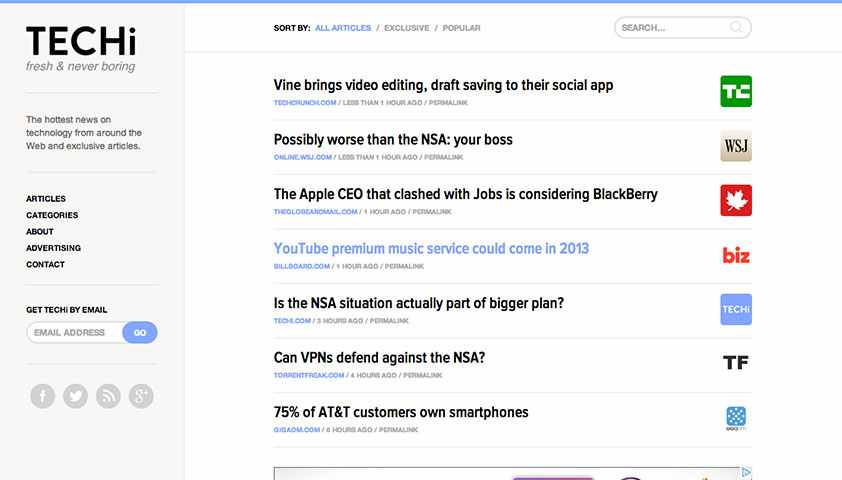The image size is (842, 480).
Task: Open TECHi's Twitter profile icon
Action: pos(75,396)
